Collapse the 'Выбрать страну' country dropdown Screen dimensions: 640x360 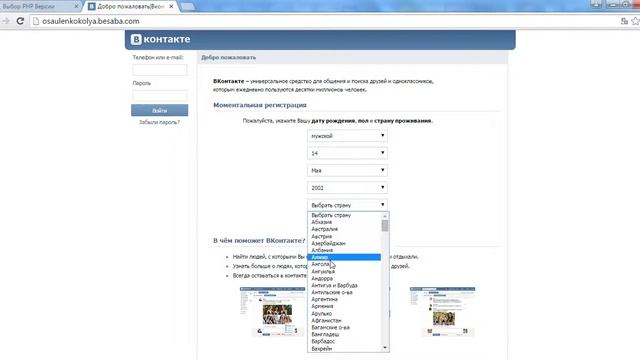tap(347, 205)
